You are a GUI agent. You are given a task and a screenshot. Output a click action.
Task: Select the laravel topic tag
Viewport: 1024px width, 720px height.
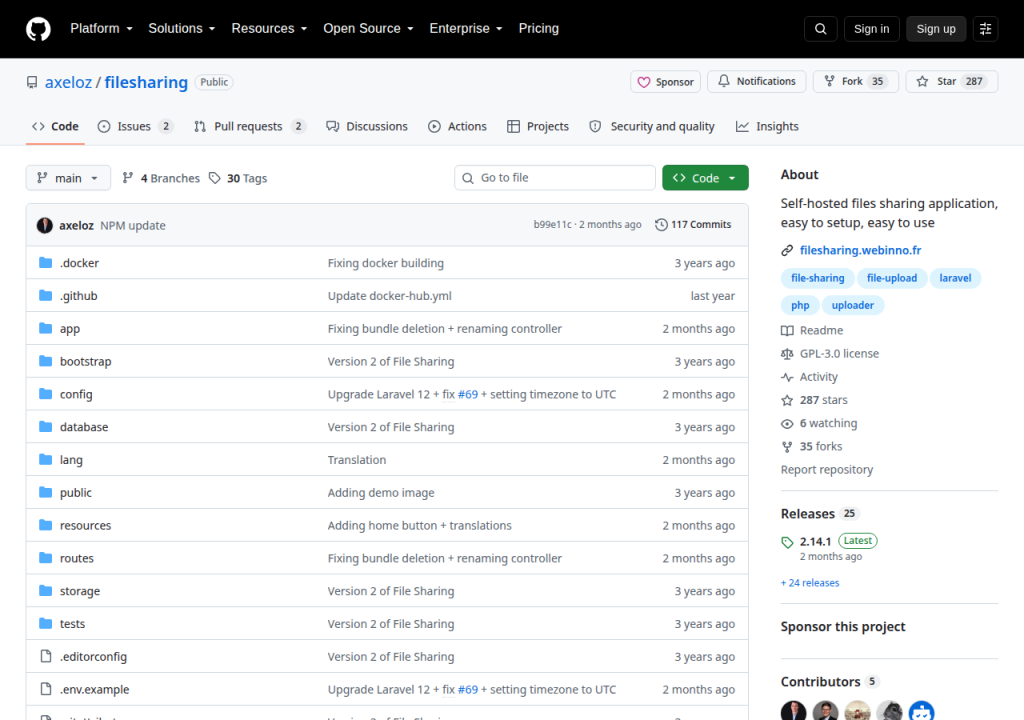(x=955, y=278)
